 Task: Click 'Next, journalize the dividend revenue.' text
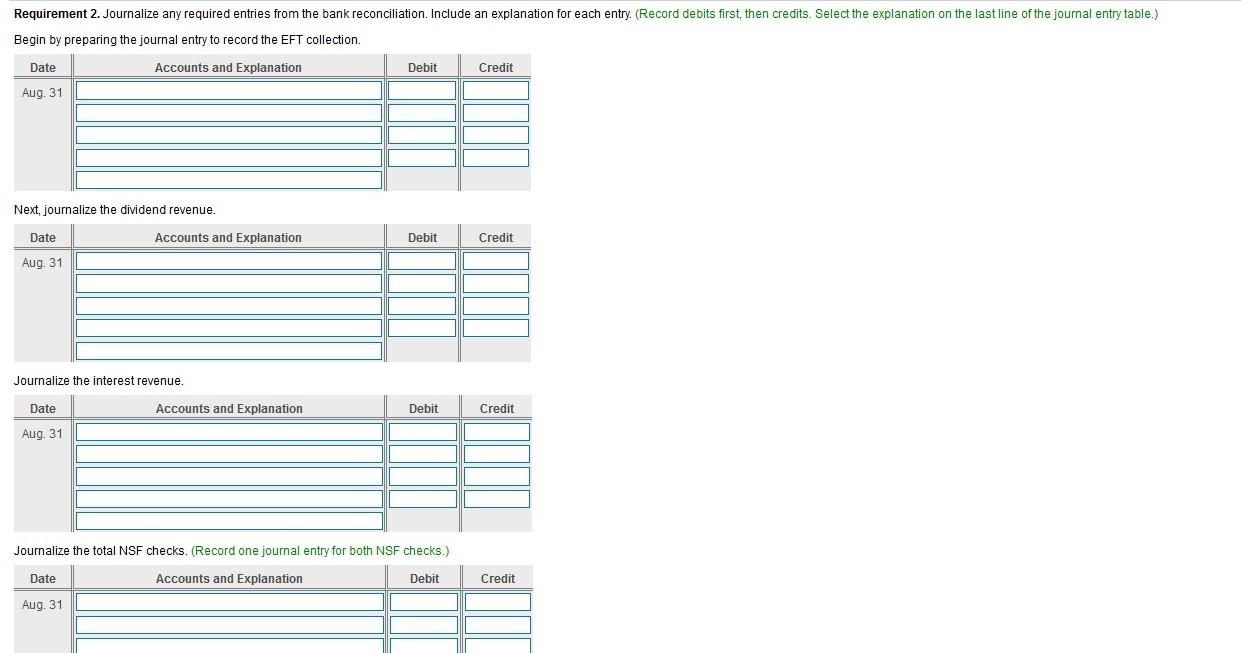tap(115, 210)
